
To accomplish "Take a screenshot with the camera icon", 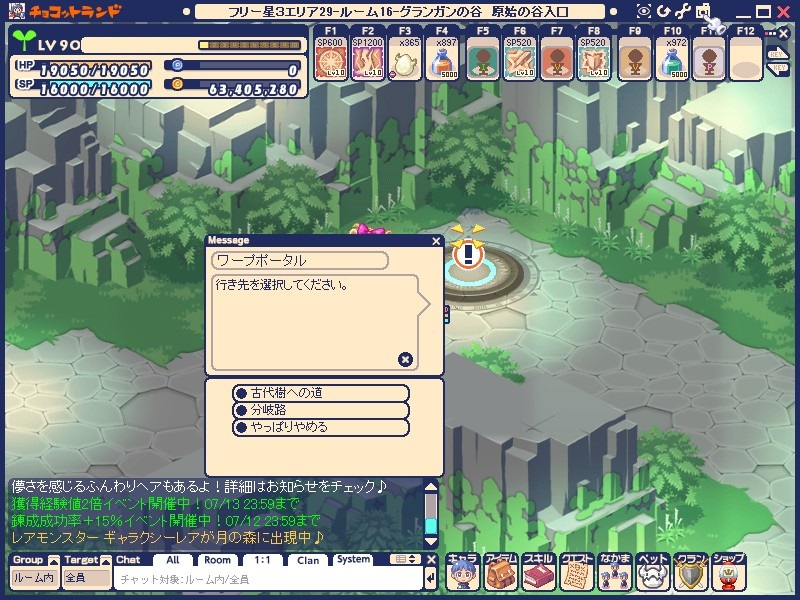I will [703, 11].
